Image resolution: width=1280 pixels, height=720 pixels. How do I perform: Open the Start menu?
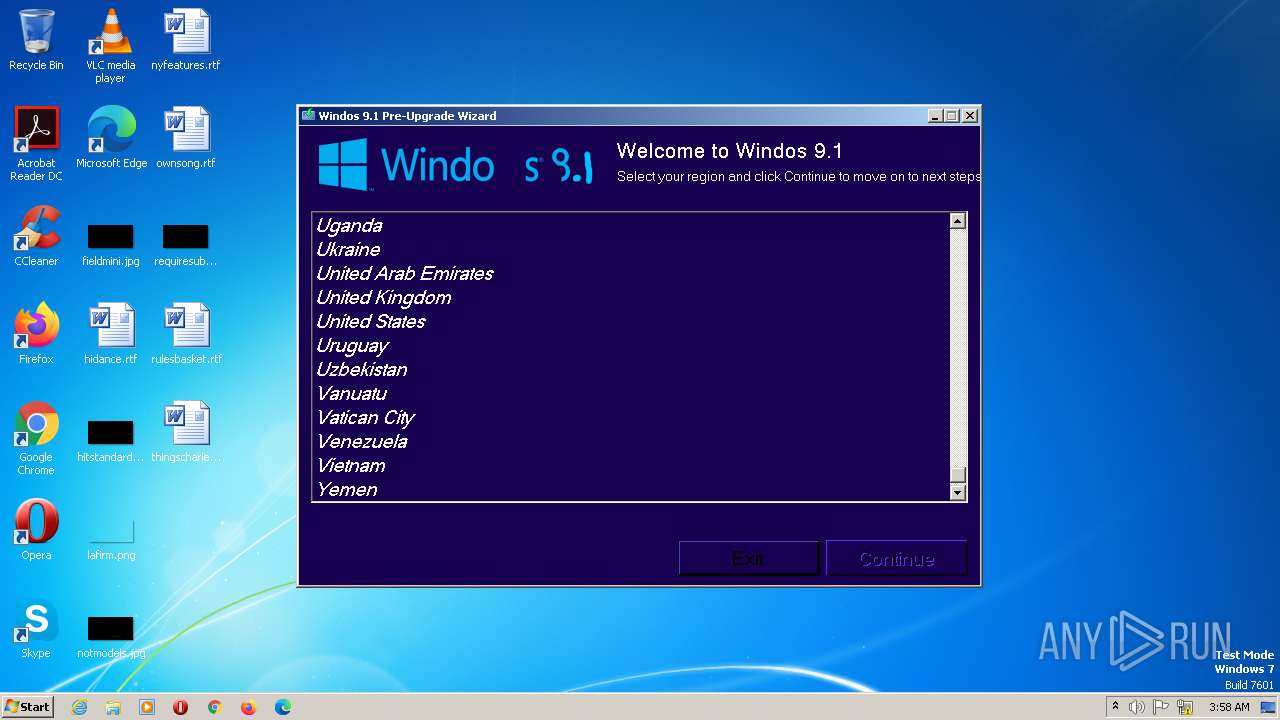pyautogui.click(x=28, y=707)
